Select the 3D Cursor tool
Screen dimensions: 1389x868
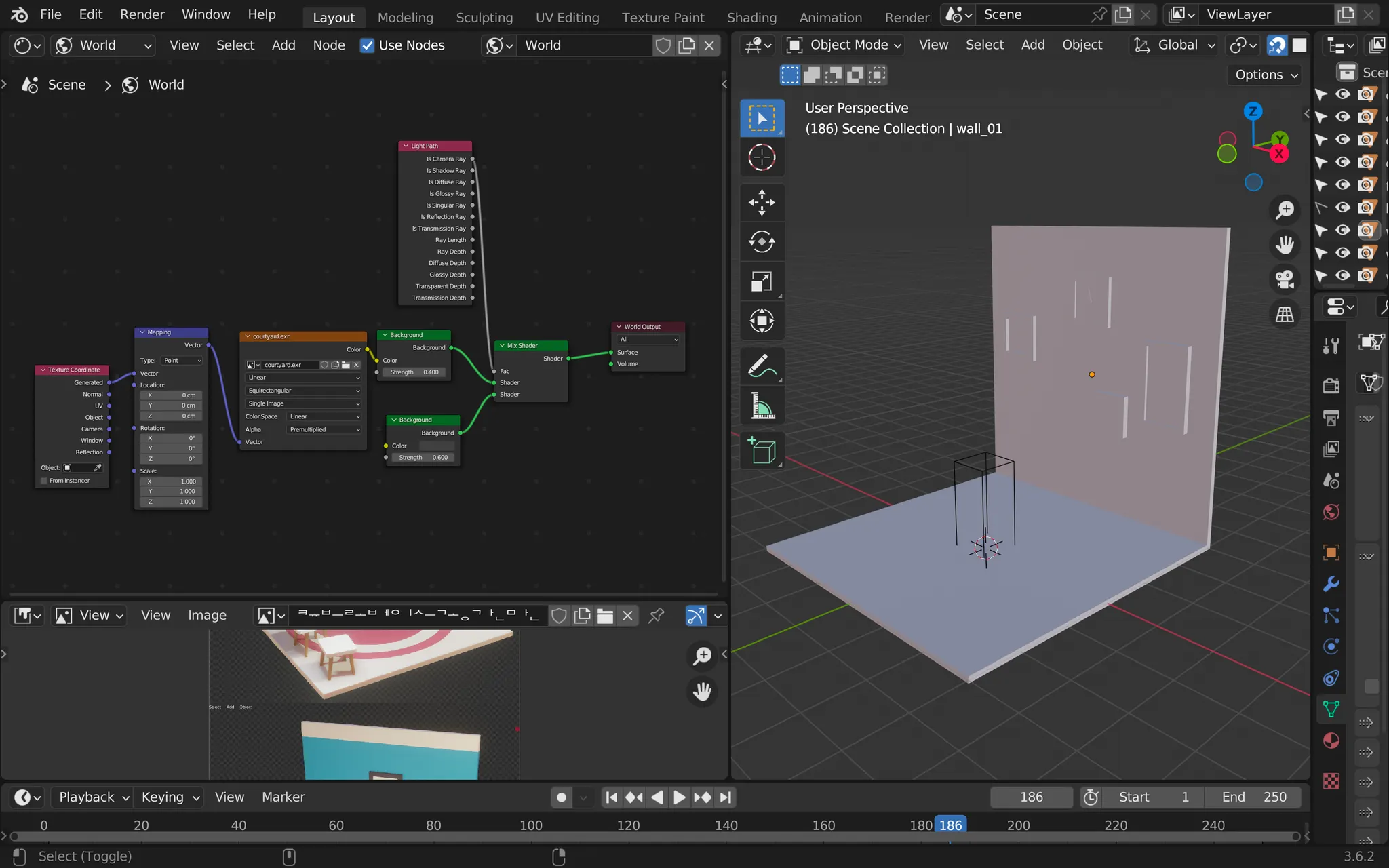(762, 157)
